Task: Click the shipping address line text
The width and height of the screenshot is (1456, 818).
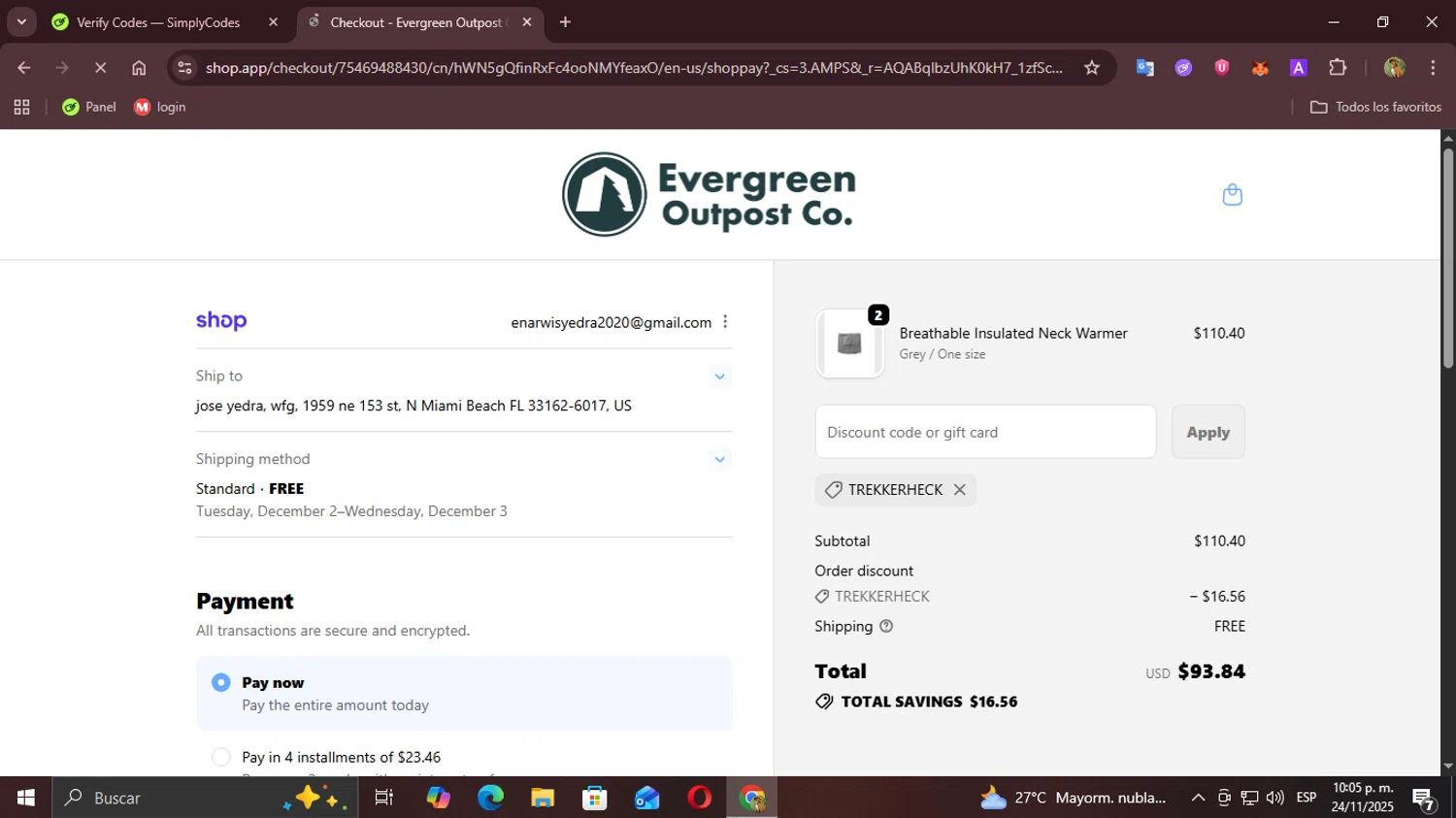Action: [x=414, y=406]
